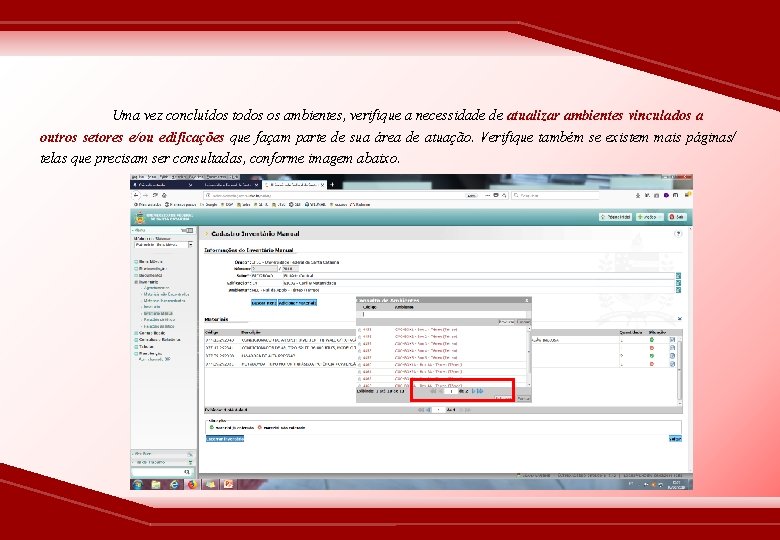780x540 pixels.
Task: Open Firefox downloads icon
Action: 638,195
